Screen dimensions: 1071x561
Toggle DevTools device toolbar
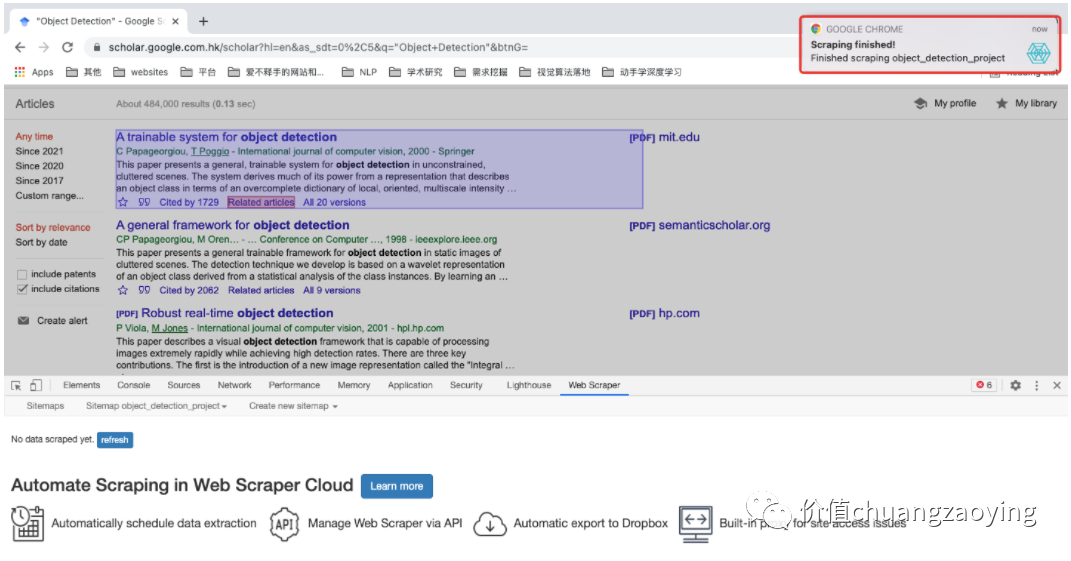coord(36,385)
